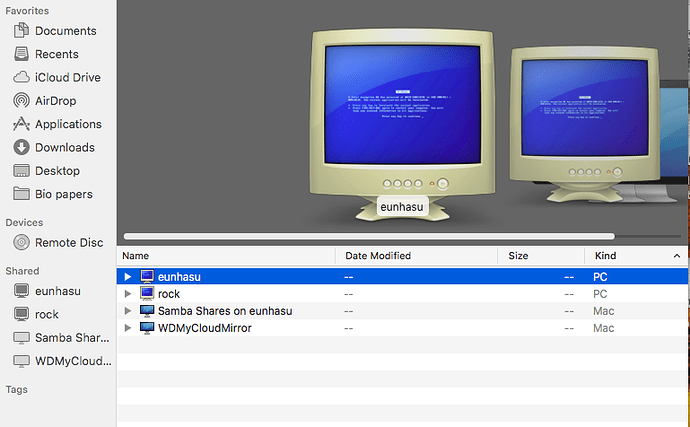
Task: Select WDMyCloud... sidebar item
Action: [62, 361]
